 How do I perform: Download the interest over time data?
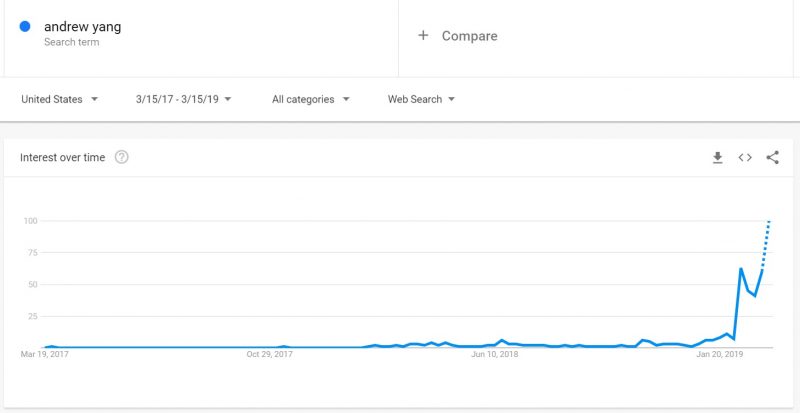click(717, 158)
